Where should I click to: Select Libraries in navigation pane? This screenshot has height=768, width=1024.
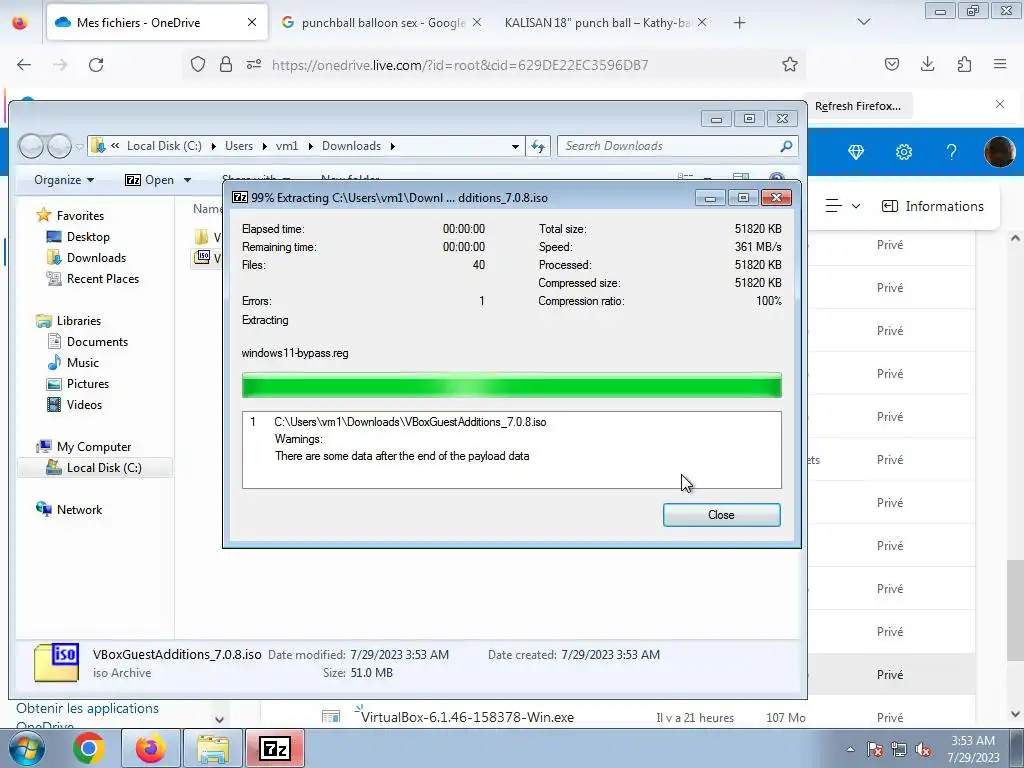(78, 321)
